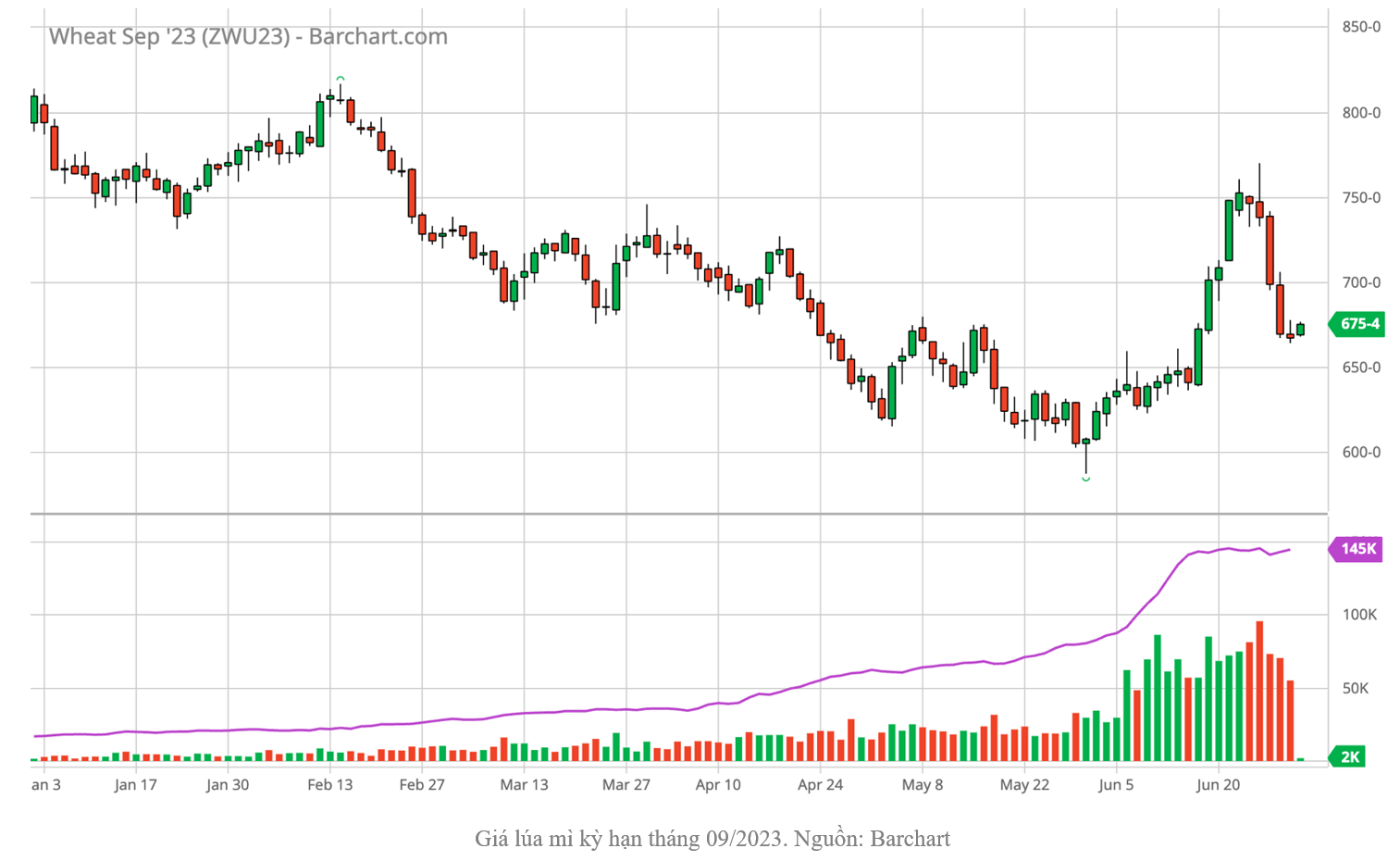1400x861 pixels.
Task: Click the purple 145K open interest badge
Action: coord(1356,549)
